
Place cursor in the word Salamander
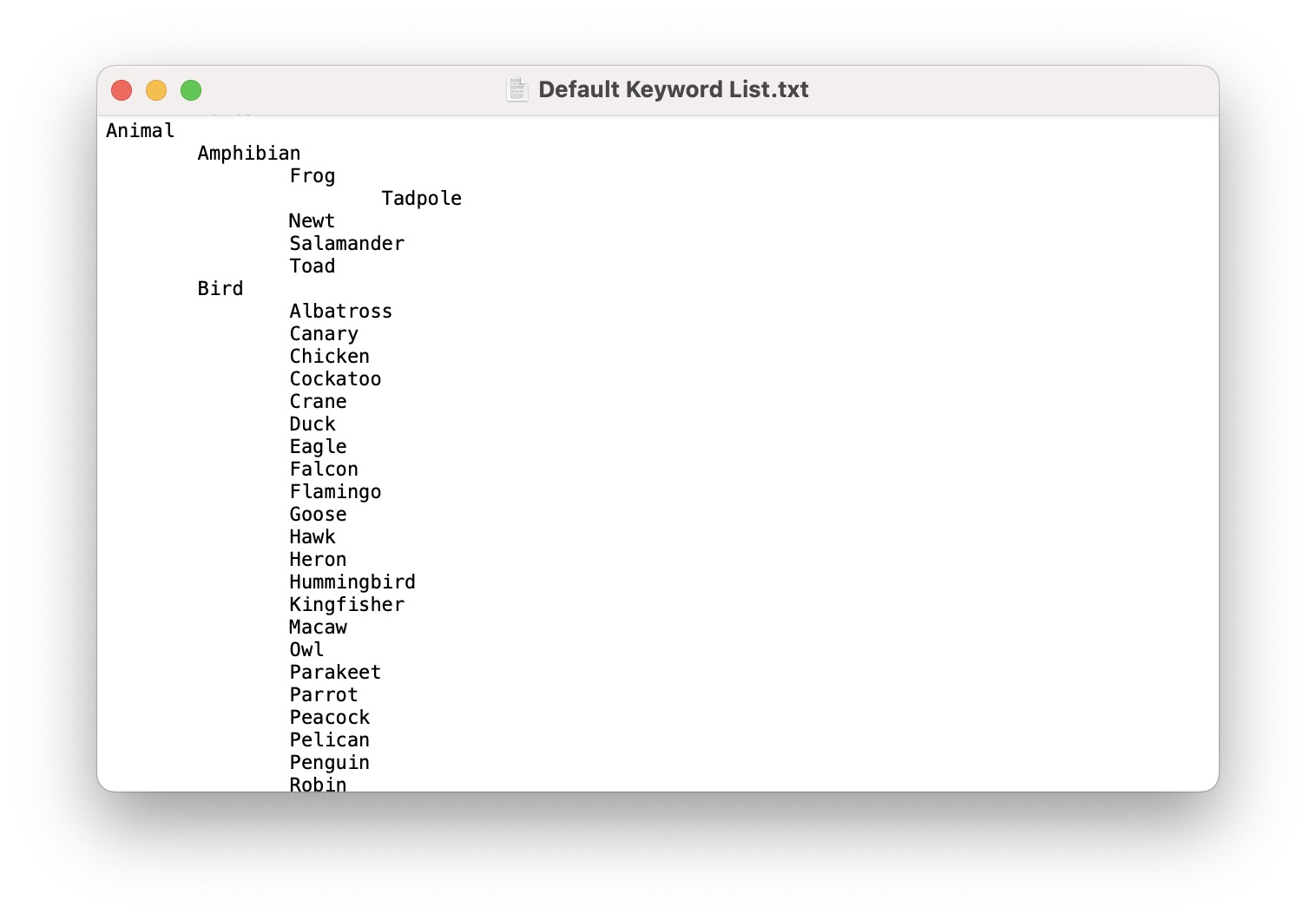point(346,244)
